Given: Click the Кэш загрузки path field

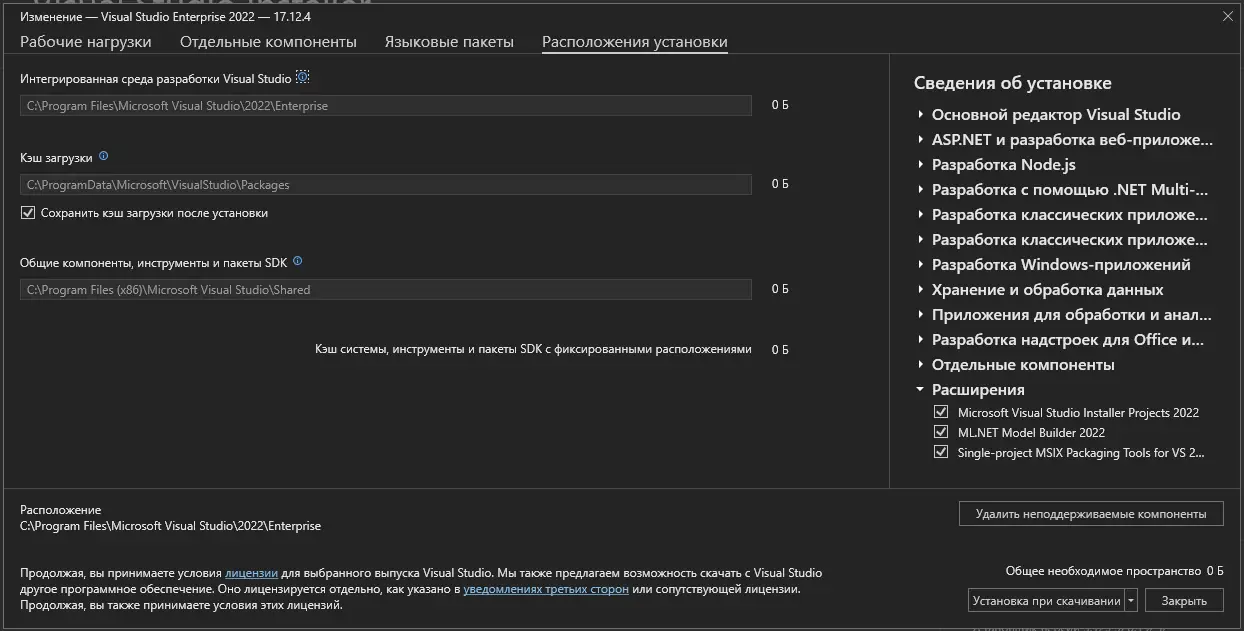Looking at the screenshot, I should tap(385, 185).
